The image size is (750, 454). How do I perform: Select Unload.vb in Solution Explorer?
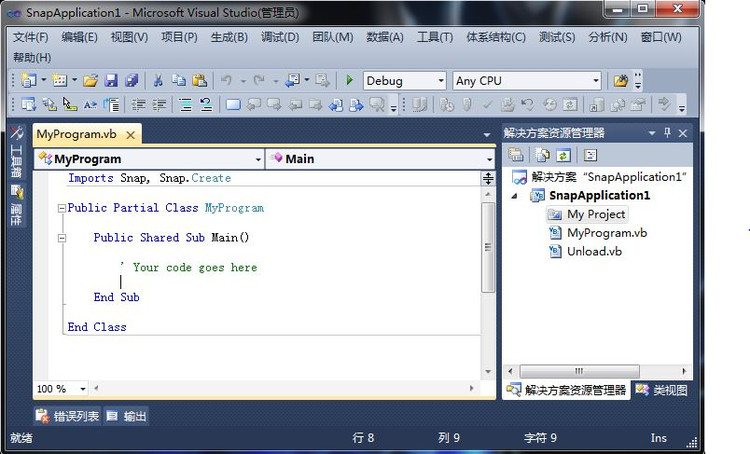(594, 251)
